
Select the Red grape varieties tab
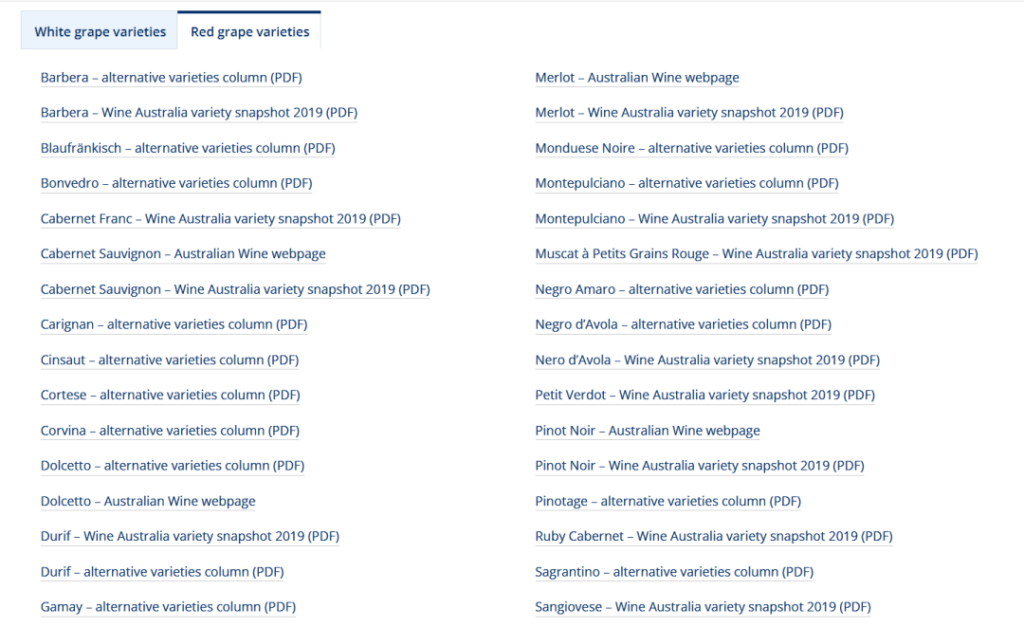coord(249,31)
